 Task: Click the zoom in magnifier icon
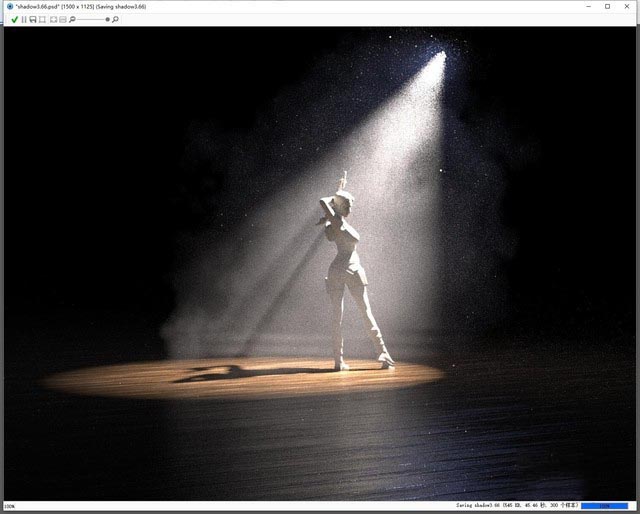[115, 19]
